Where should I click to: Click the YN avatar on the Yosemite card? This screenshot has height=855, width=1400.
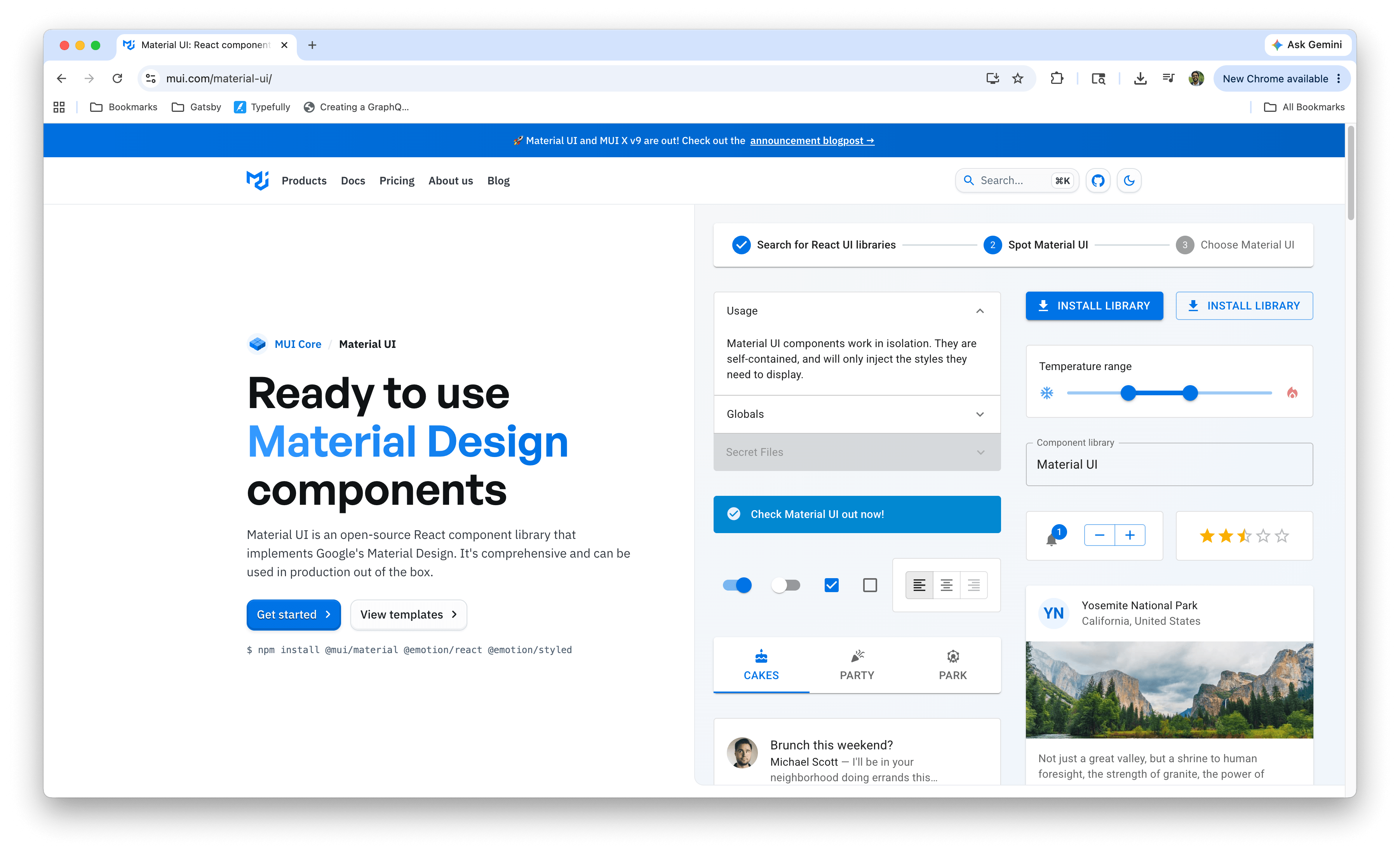[x=1054, y=613]
